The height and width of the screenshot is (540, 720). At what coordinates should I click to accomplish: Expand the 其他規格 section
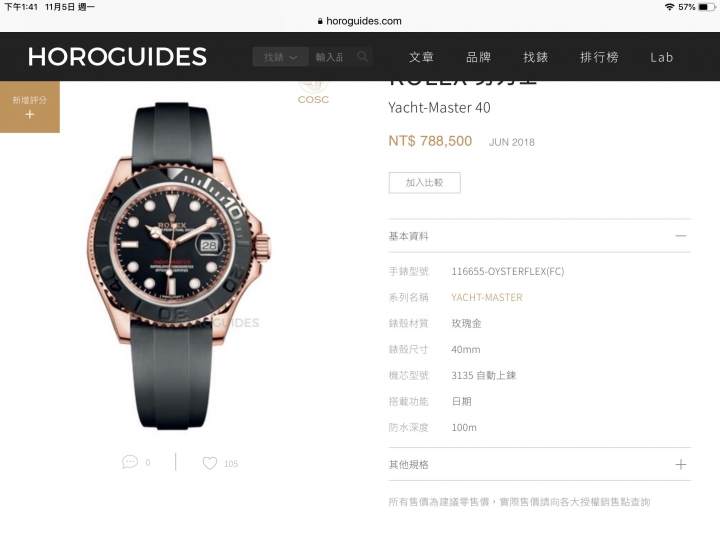coord(681,465)
